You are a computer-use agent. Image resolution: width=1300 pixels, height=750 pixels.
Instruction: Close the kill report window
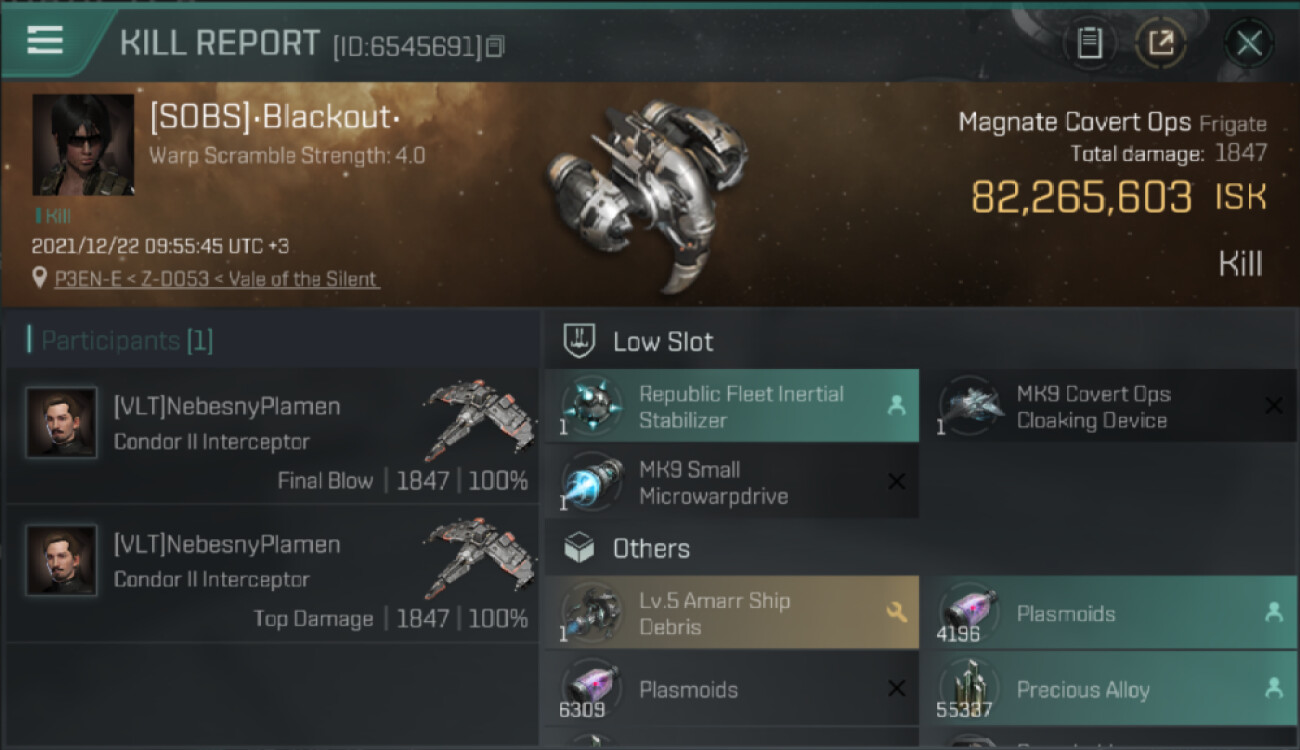click(x=1249, y=43)
